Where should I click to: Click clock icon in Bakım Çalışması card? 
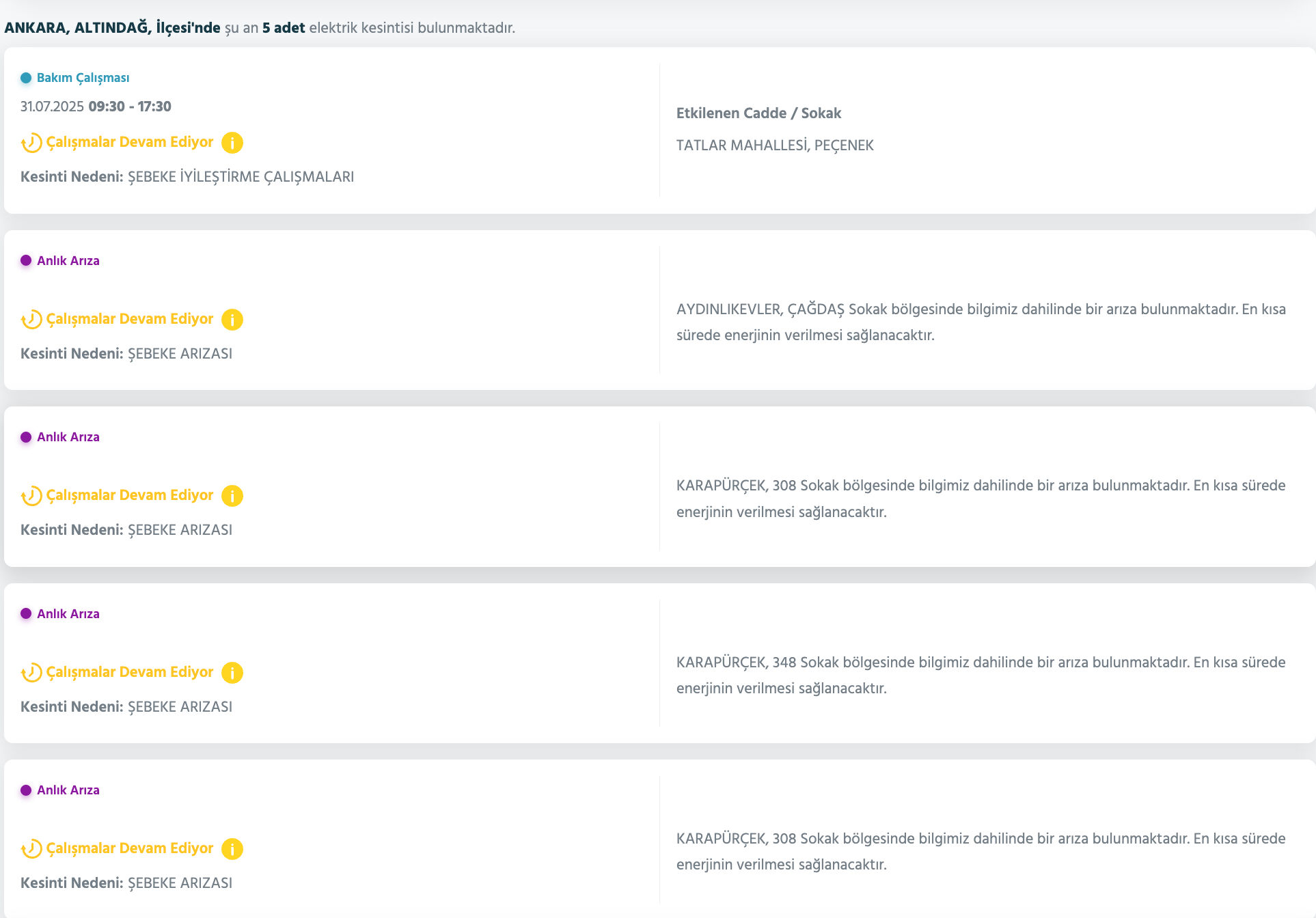click(x=31, y=143)
